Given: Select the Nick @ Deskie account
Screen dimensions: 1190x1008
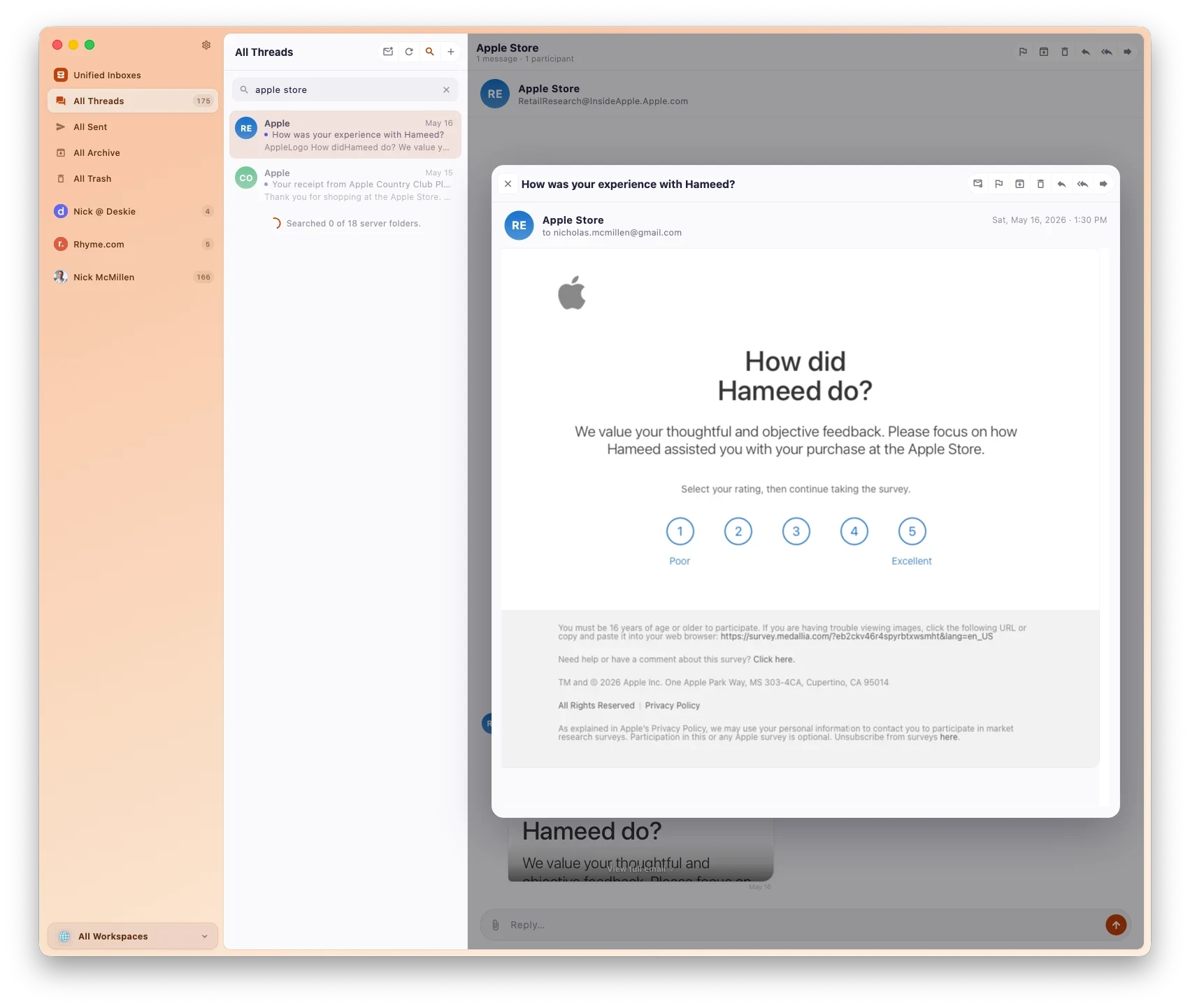Looking at the screenshot, I should point(133,211).
